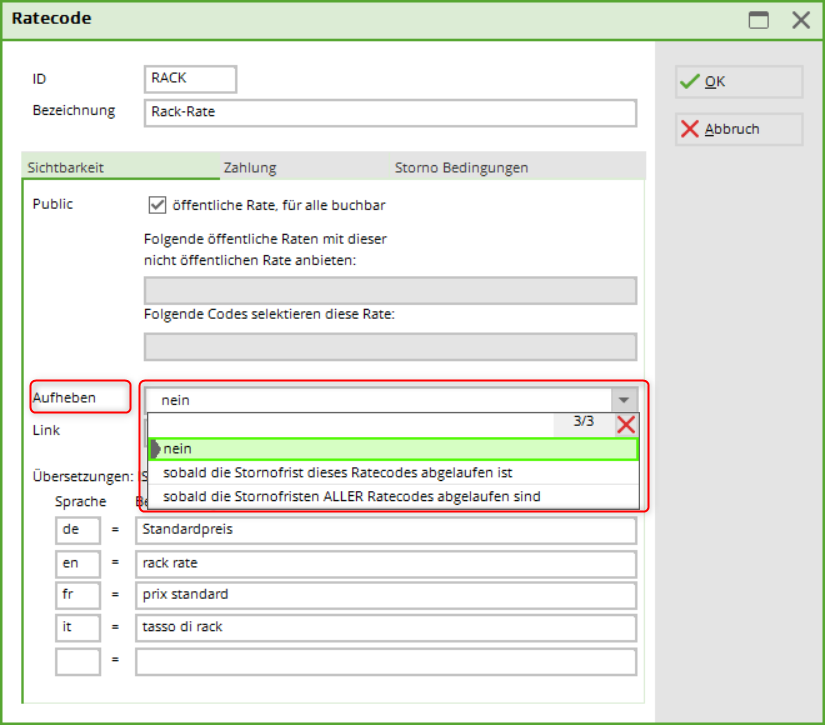The width and height of the screenshot is (825, 725).
Task: Click the ID field containing RACK
Action: point(190,79)
